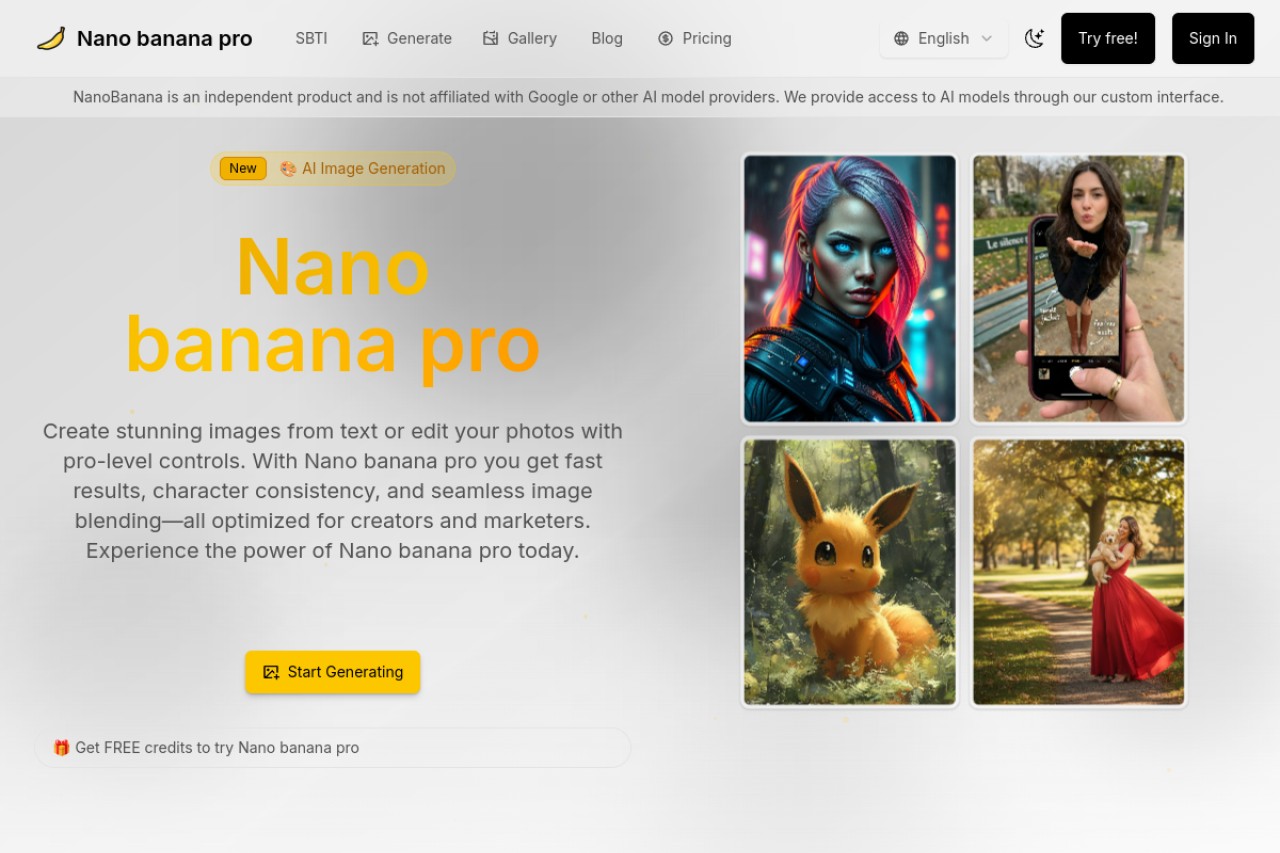Click the Start Generating button

pyautogui.click(x=333, y=672)
